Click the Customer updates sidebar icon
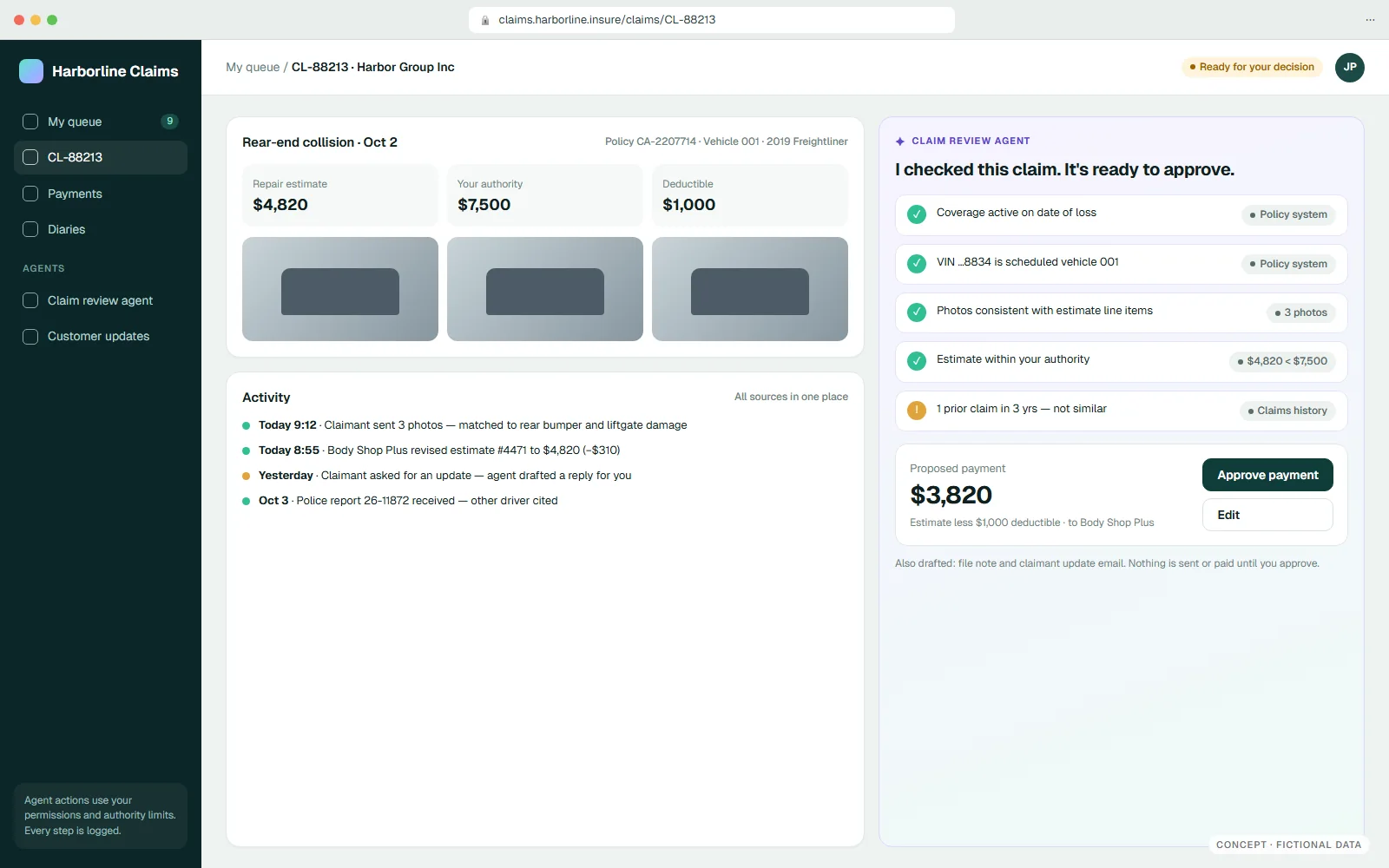The height and width of the screenshot is (868, 1389). (30, 336)
